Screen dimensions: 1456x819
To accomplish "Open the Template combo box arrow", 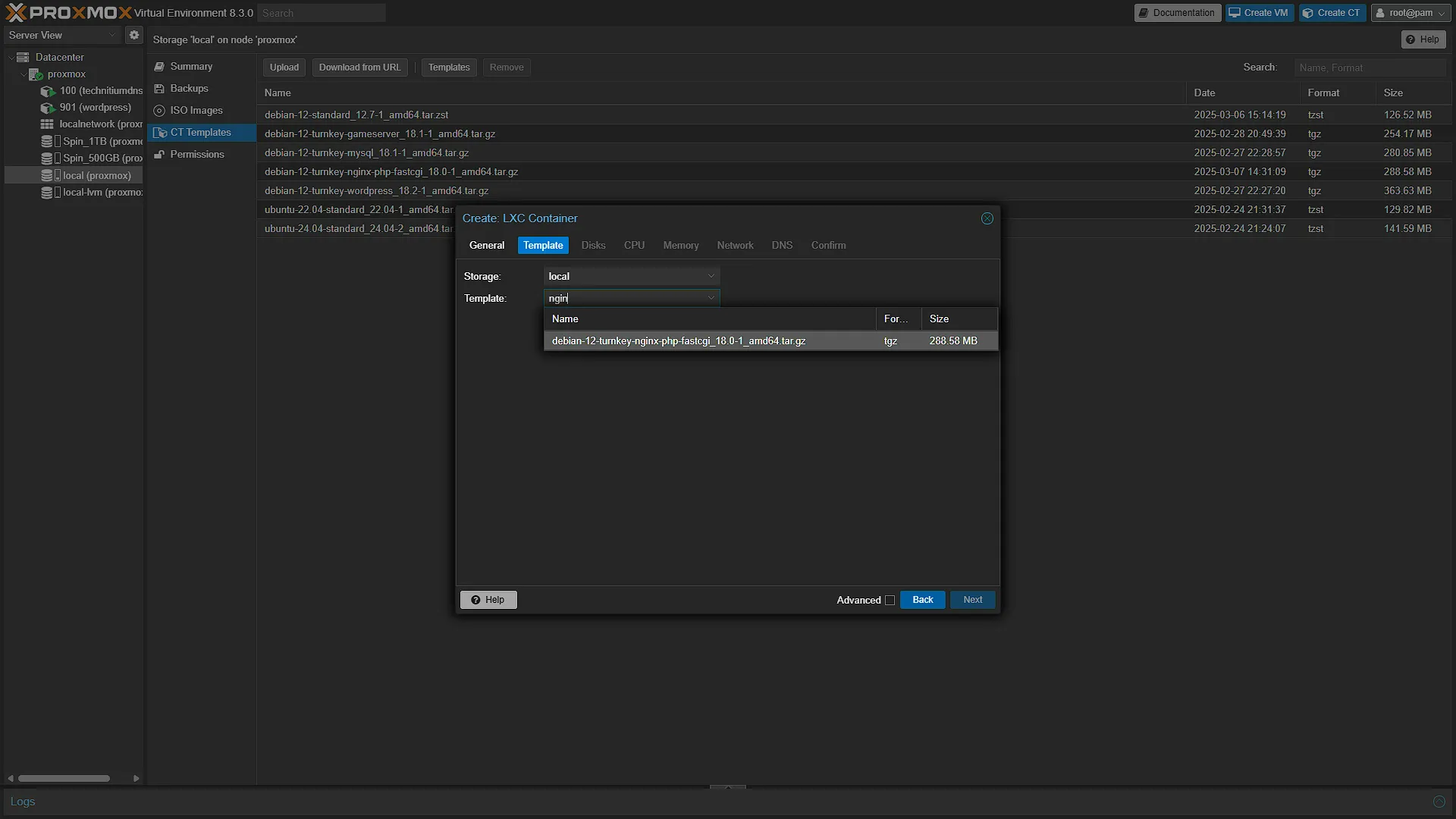I will 711,298.
